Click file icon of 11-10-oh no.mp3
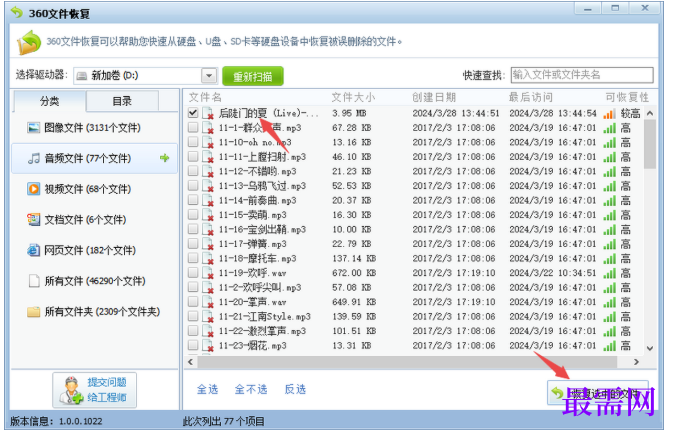The image size is (674, 433). point(208,142)
